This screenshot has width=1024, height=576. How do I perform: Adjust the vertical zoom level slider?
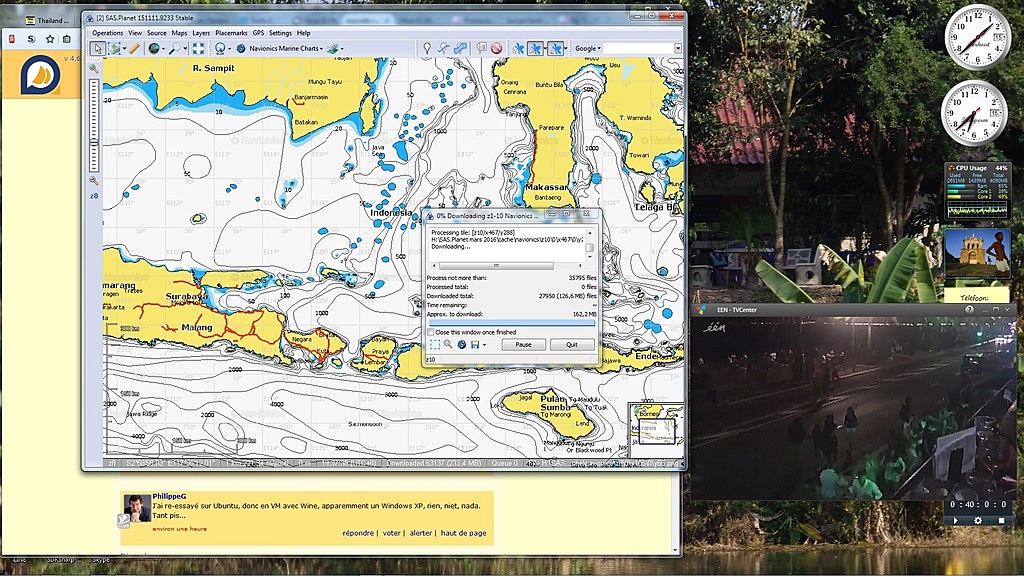[94, 125]
